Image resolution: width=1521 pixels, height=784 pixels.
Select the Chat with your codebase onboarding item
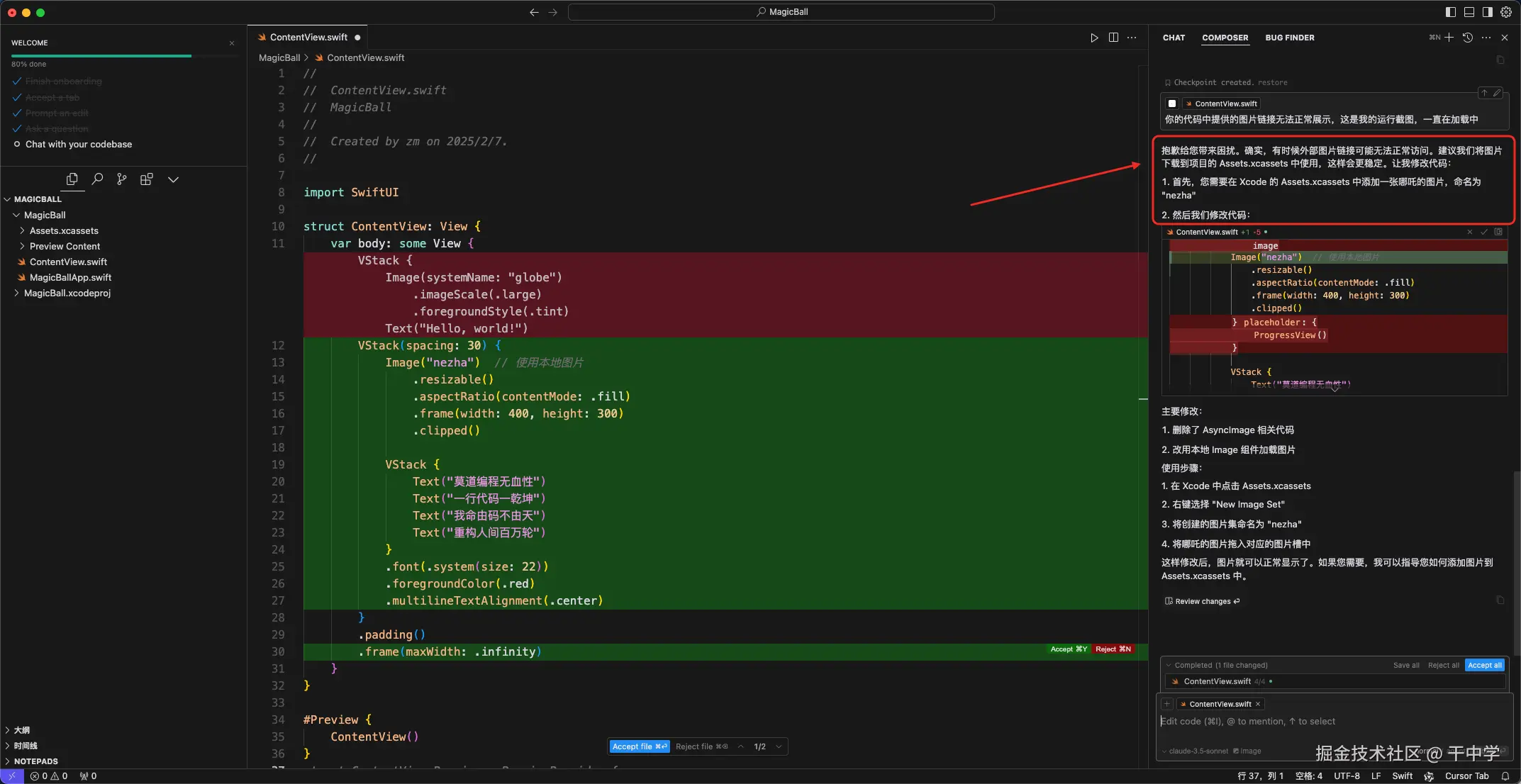click(x=79, y=145)
